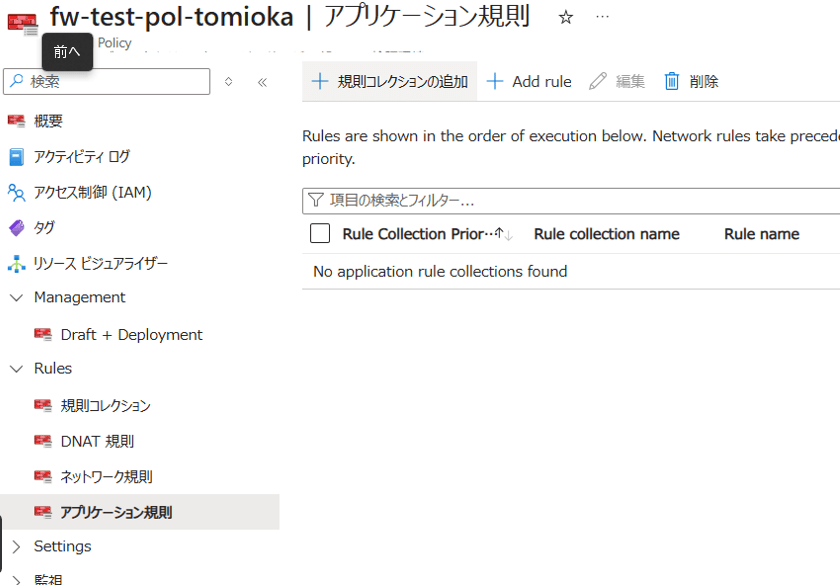Open タグ in the sidebar
This screenshot has height=585, width=840.
pyautogui.click(x=44, y=228)
